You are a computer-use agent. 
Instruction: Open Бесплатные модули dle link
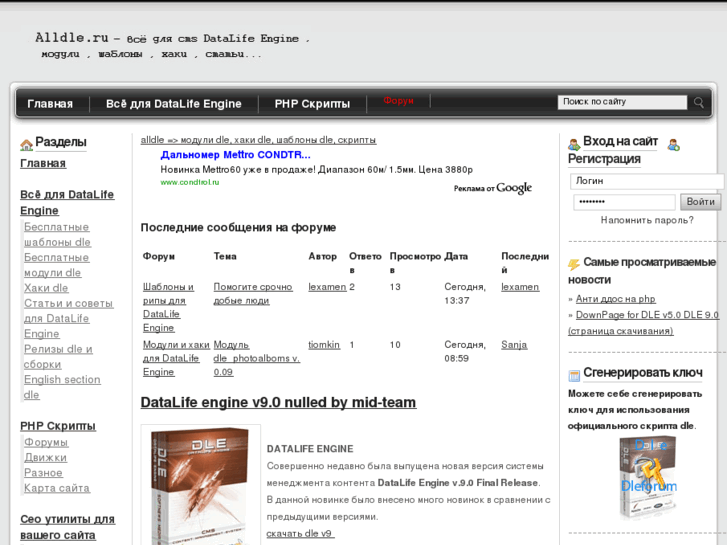[x=57, y=265]
